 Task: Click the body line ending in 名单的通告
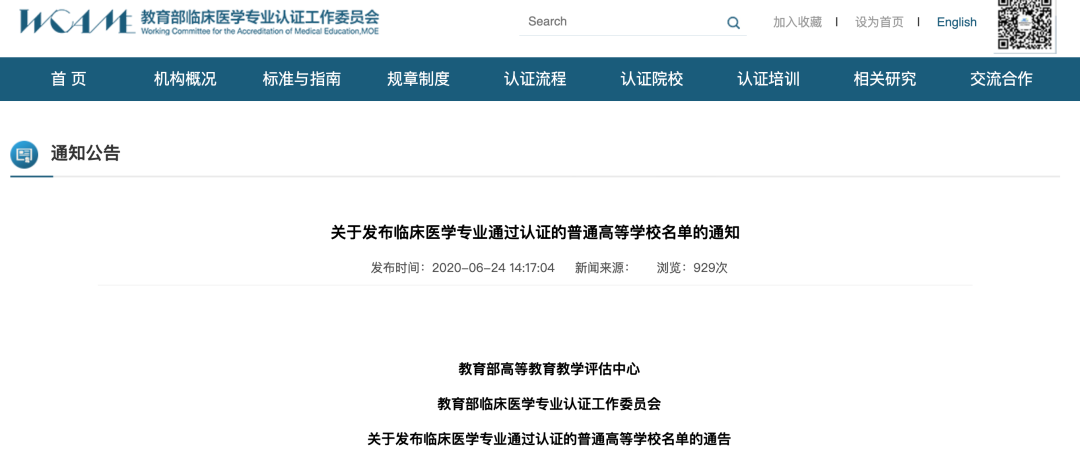click(549, 439)
